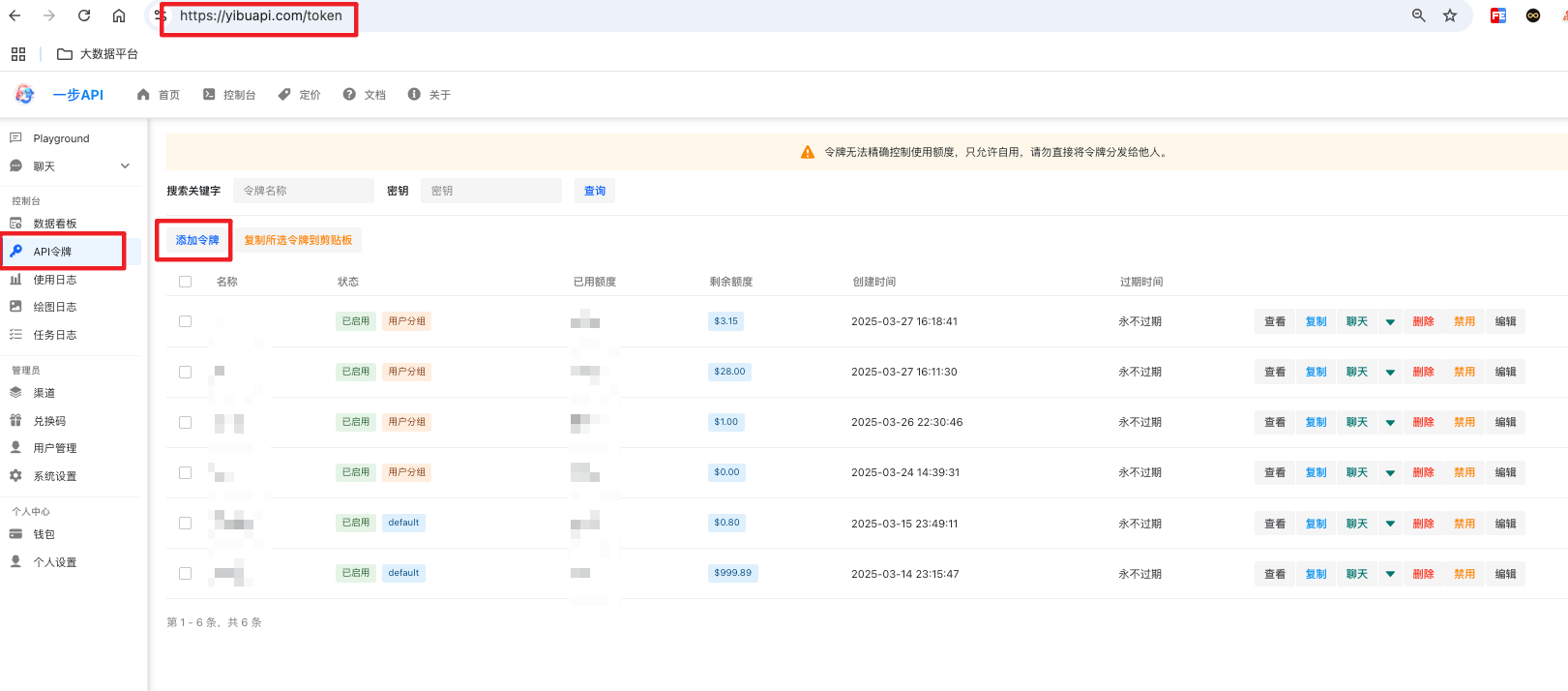Open 定价 in the top navigation
The height and width of the screenshot is (691, 1568).
click(x=299, y=95)
